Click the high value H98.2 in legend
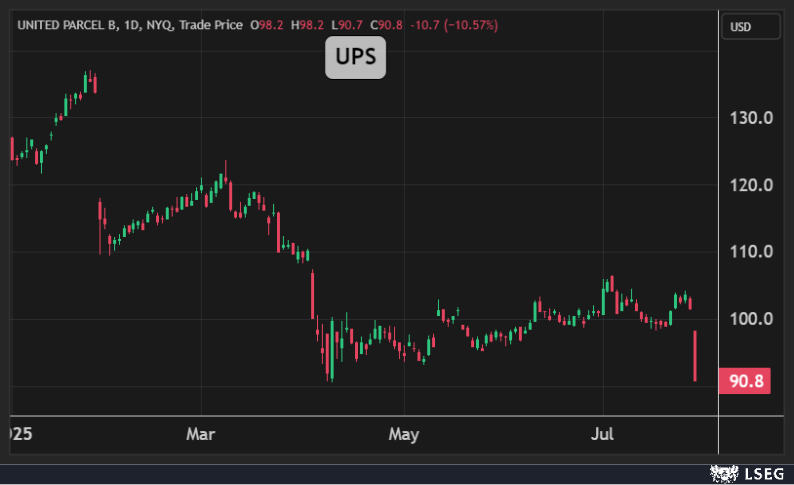 pyautogui.click(x=307, y=24)
